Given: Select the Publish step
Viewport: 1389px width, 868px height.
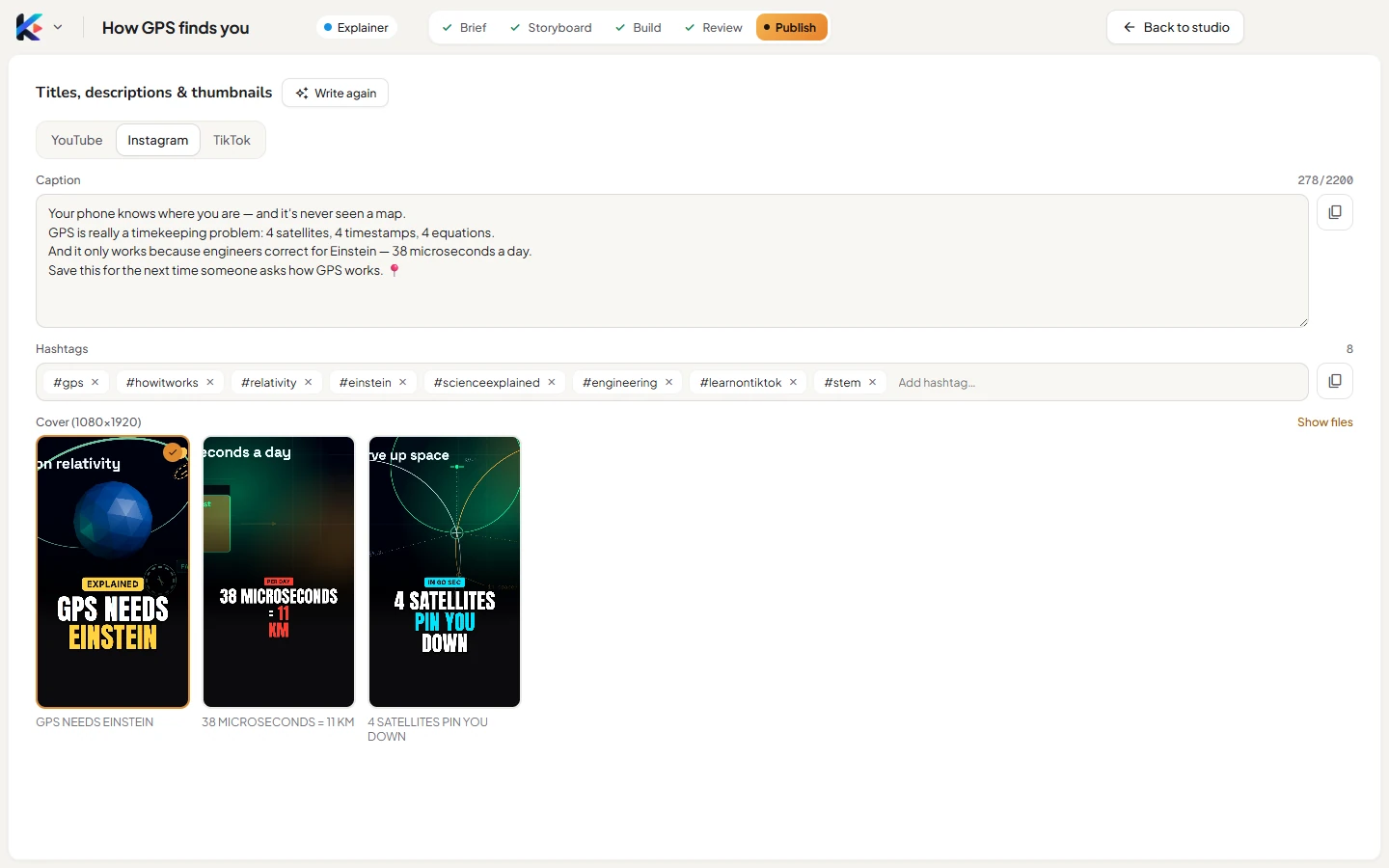Looking at the screenshot, I should point(791,27).
